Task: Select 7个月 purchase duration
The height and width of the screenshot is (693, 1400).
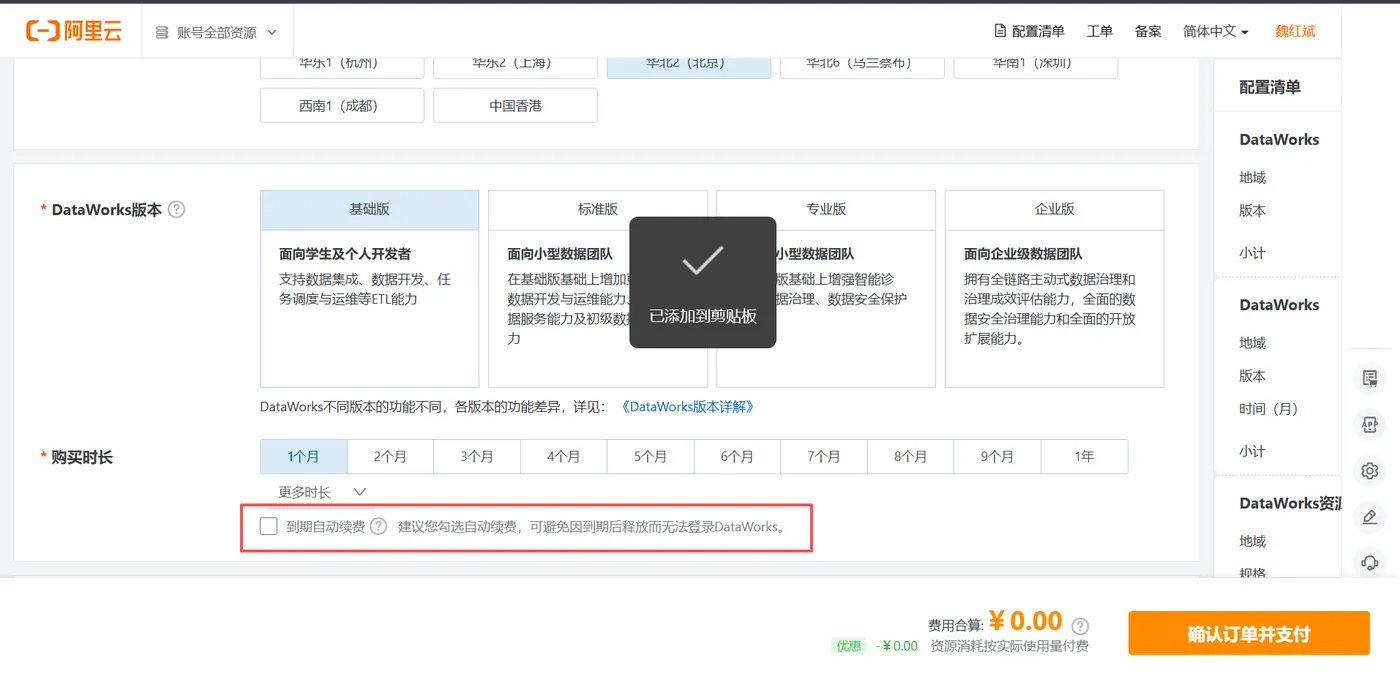Action: [824, 457]
